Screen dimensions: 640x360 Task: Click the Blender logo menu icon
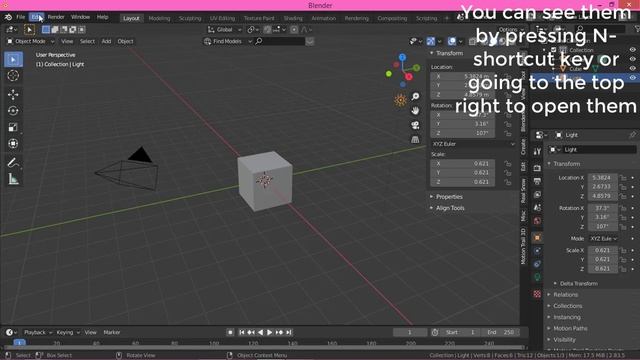8,17
